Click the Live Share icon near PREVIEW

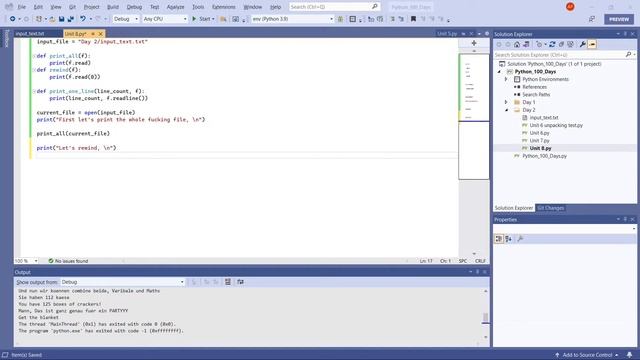tap(592, 19)
